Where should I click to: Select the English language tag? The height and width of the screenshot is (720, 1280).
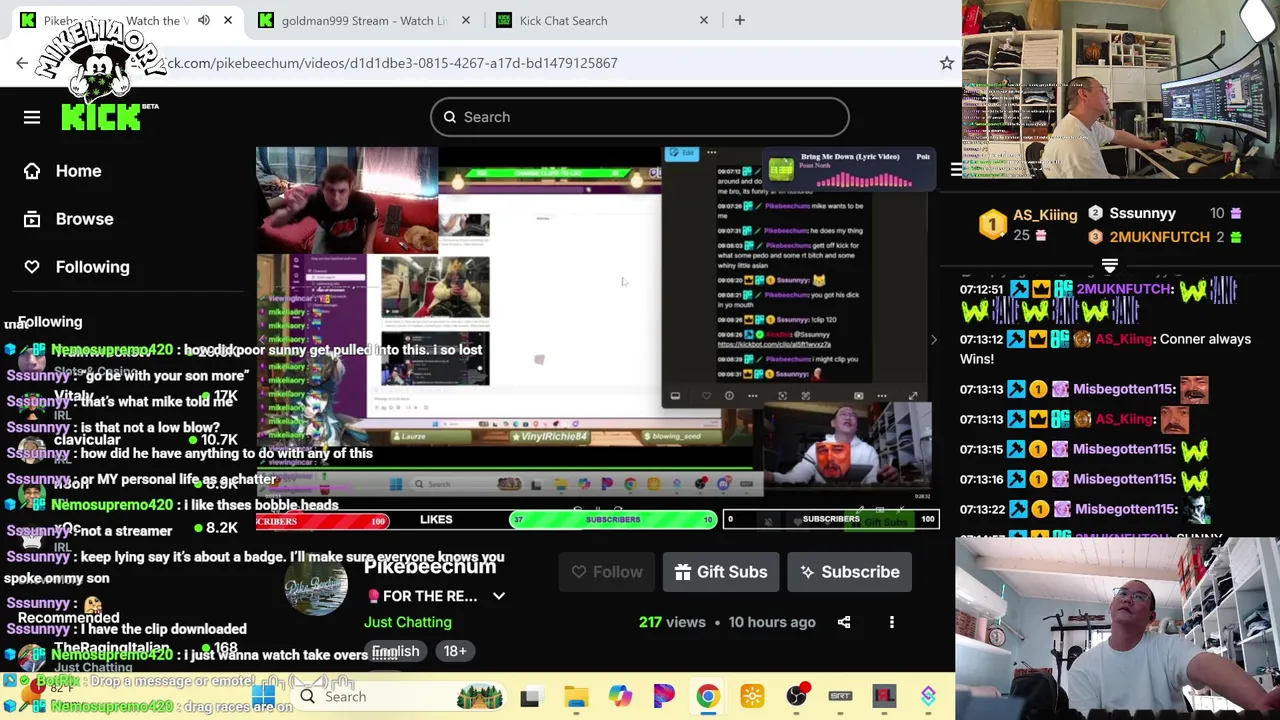coord(396,651)
